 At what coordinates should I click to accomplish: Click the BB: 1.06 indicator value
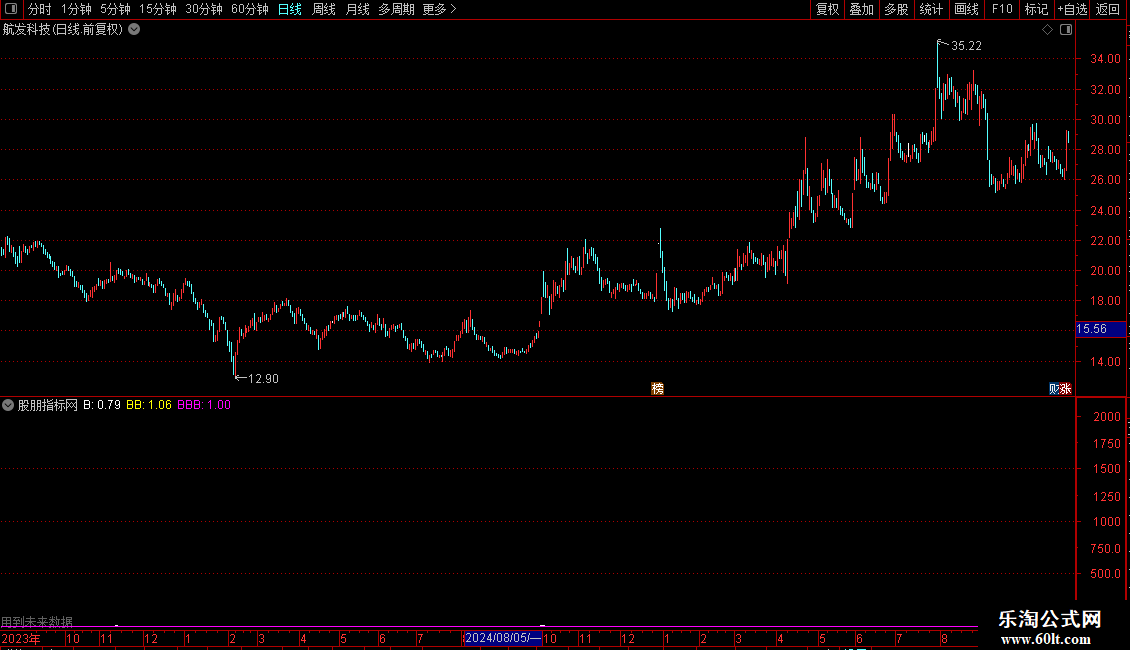click(149, 405)
